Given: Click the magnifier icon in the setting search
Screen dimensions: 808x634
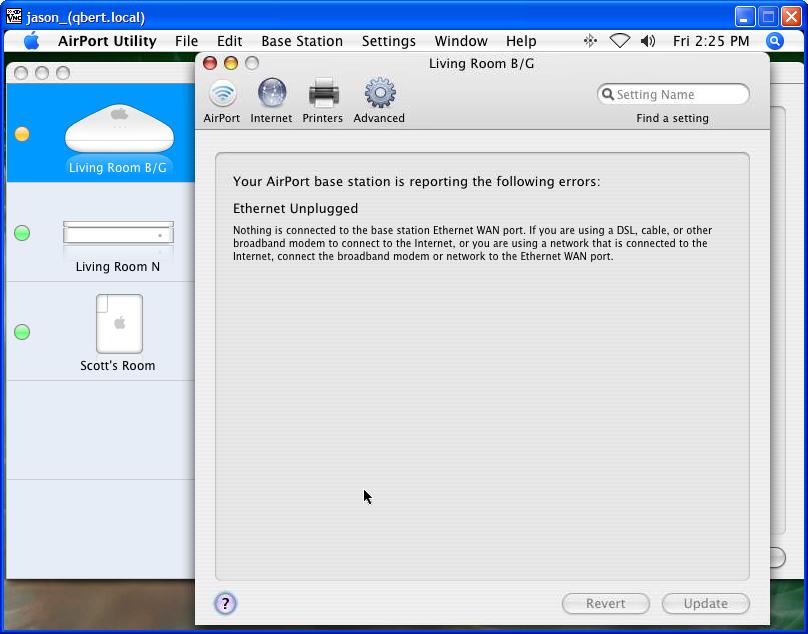Looking at the screenshot, I should coord(608,94).
